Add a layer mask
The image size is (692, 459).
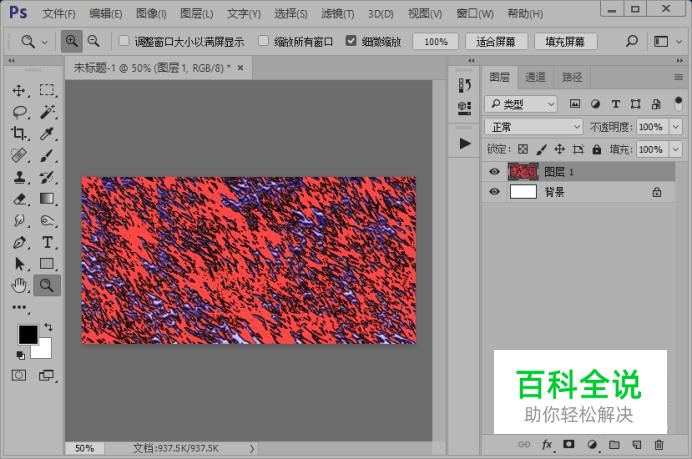pyautogui.click(x=569, y=444)
